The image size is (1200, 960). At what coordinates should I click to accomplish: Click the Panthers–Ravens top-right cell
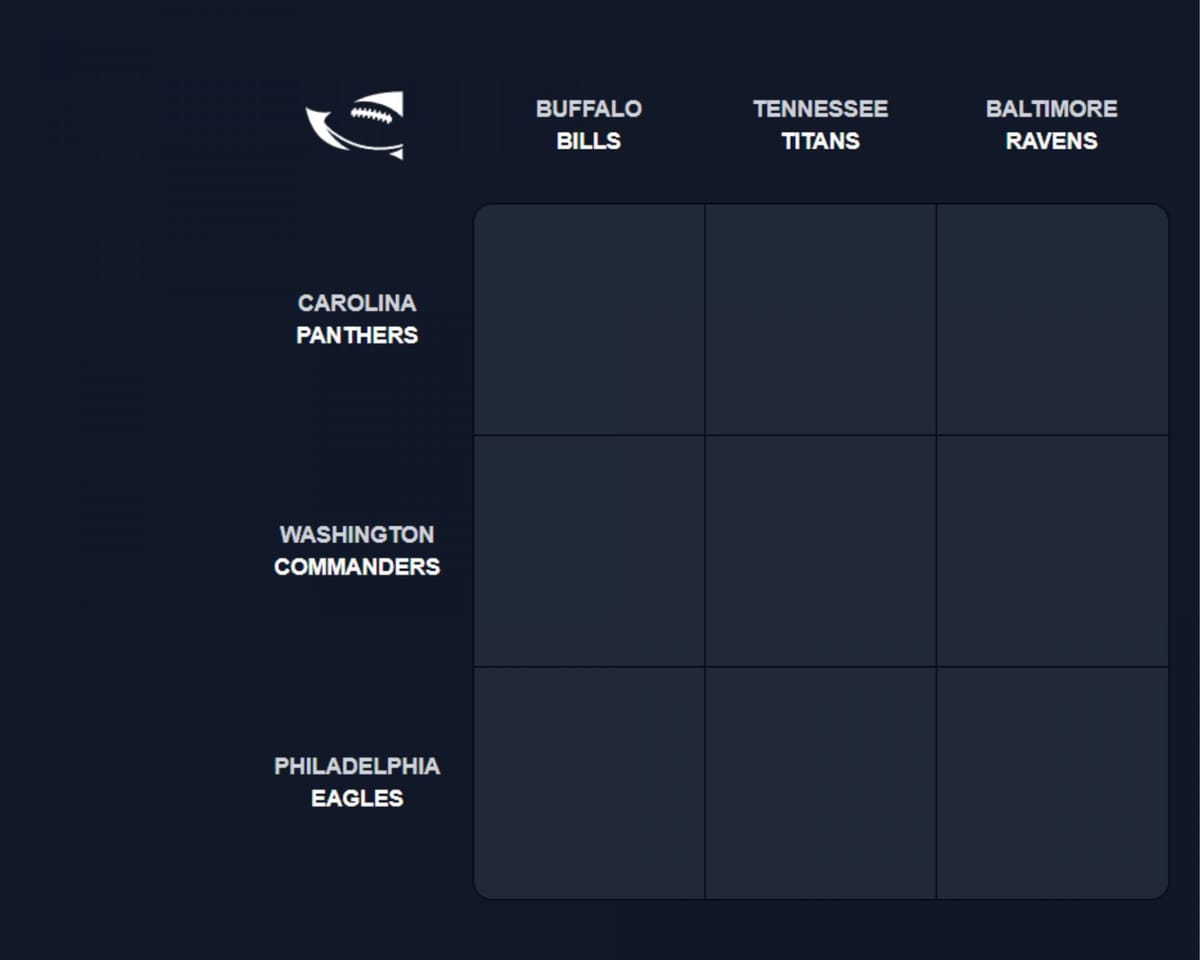click(1052, 319)
